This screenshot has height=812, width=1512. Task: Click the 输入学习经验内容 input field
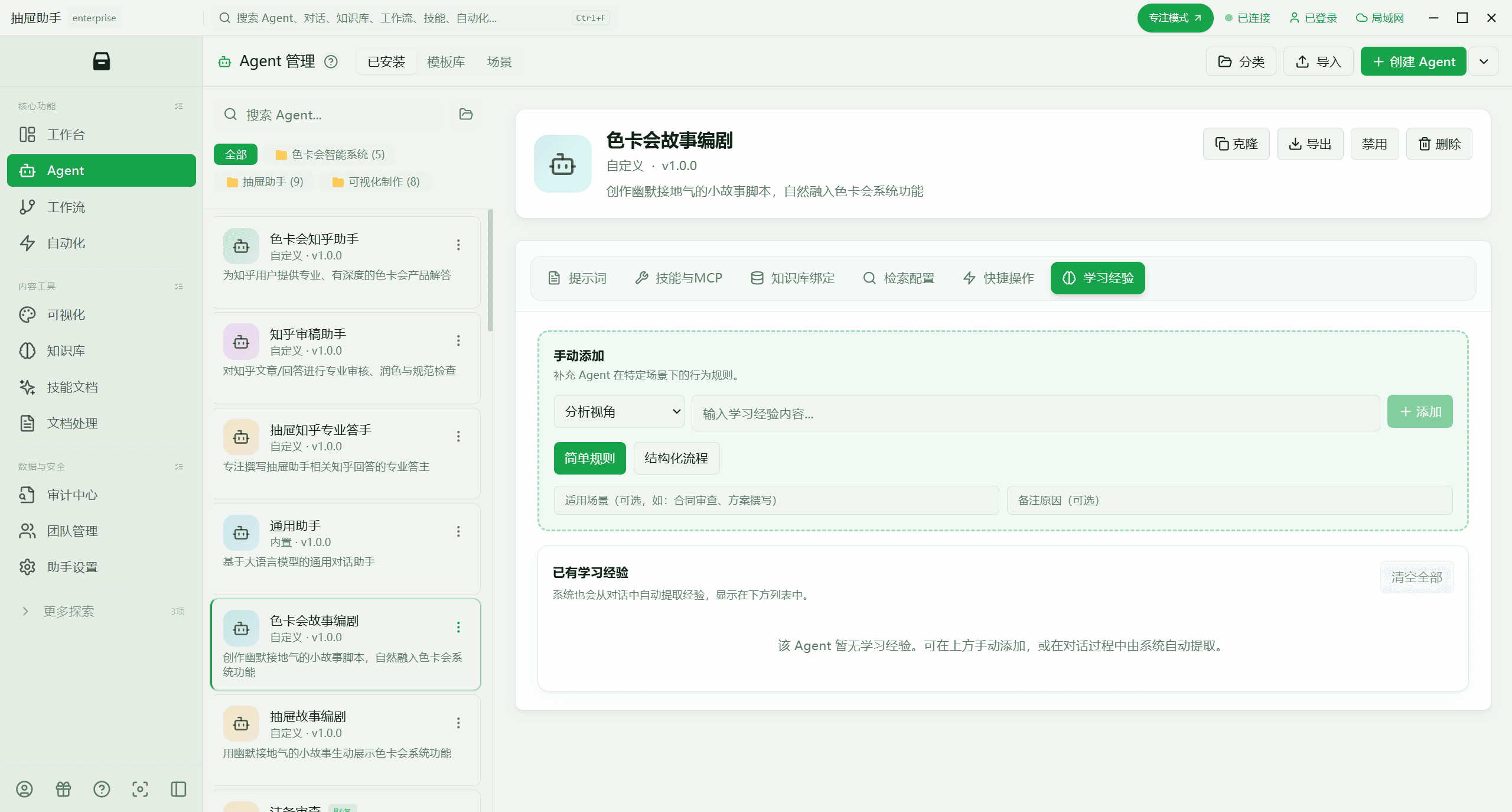1036,413
